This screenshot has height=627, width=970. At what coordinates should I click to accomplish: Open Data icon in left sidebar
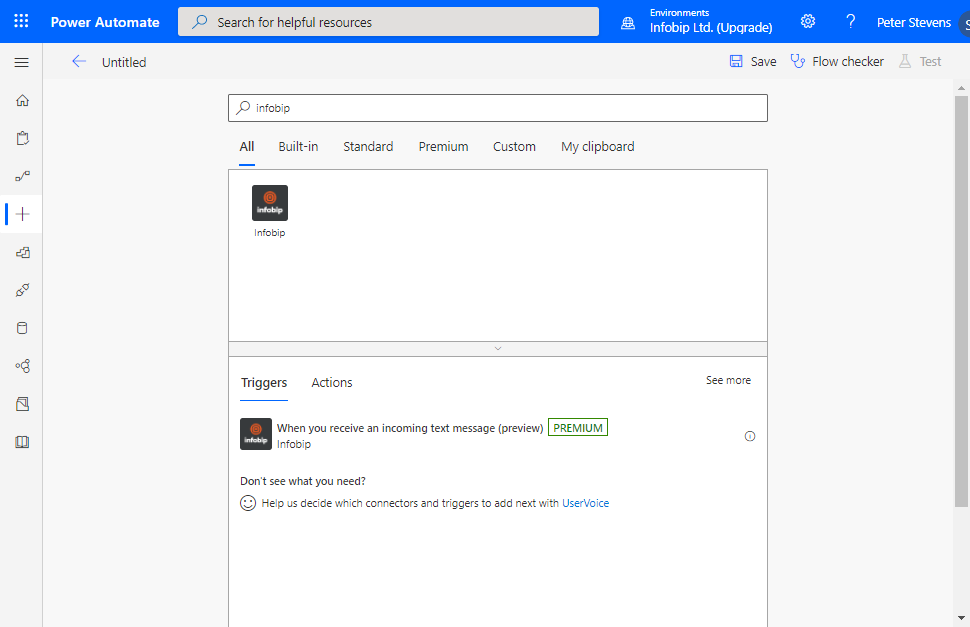(x=22, y=328)
